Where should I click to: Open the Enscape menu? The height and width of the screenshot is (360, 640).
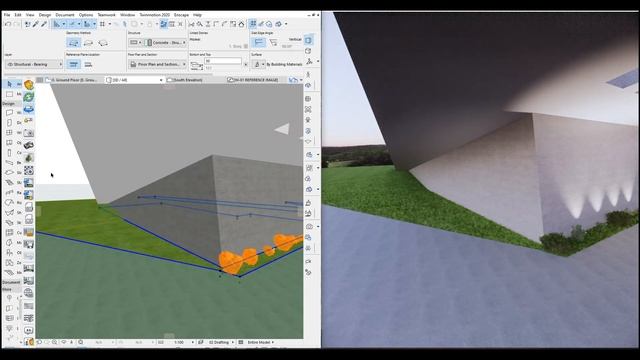tap(181, 15)
